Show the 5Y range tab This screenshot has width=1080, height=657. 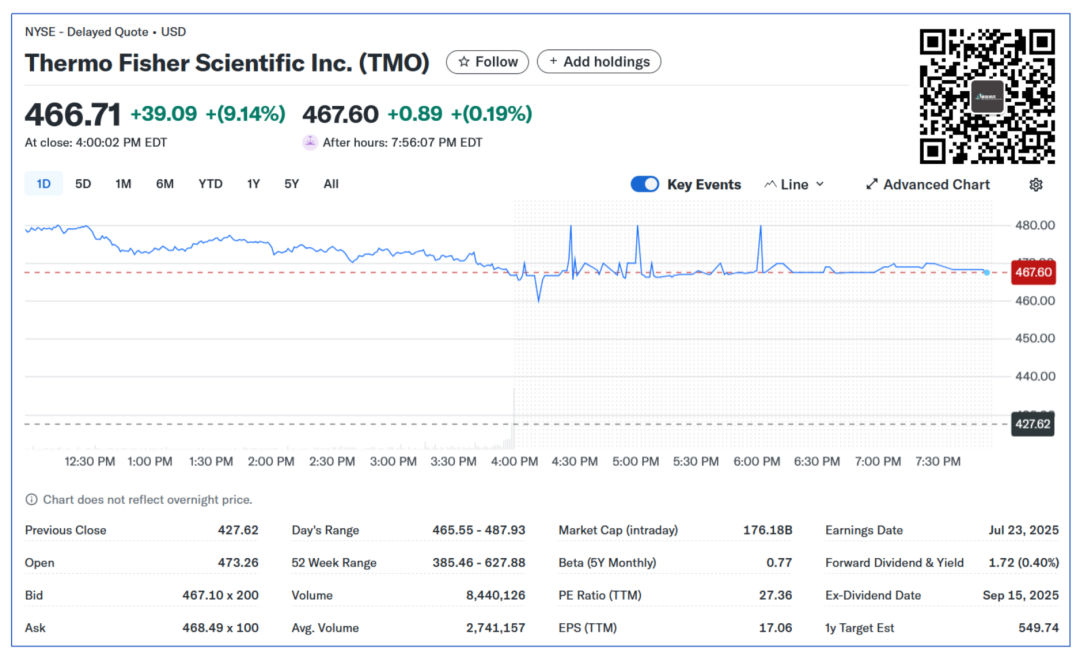(x=291, y=184)
